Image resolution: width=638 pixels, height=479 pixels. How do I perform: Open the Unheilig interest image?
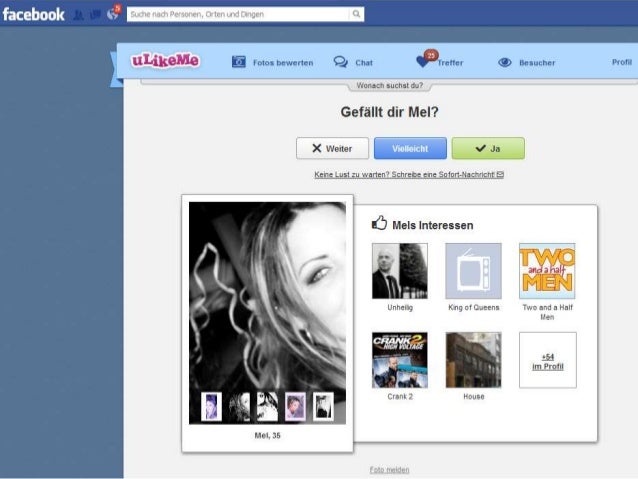click(400, 271)
